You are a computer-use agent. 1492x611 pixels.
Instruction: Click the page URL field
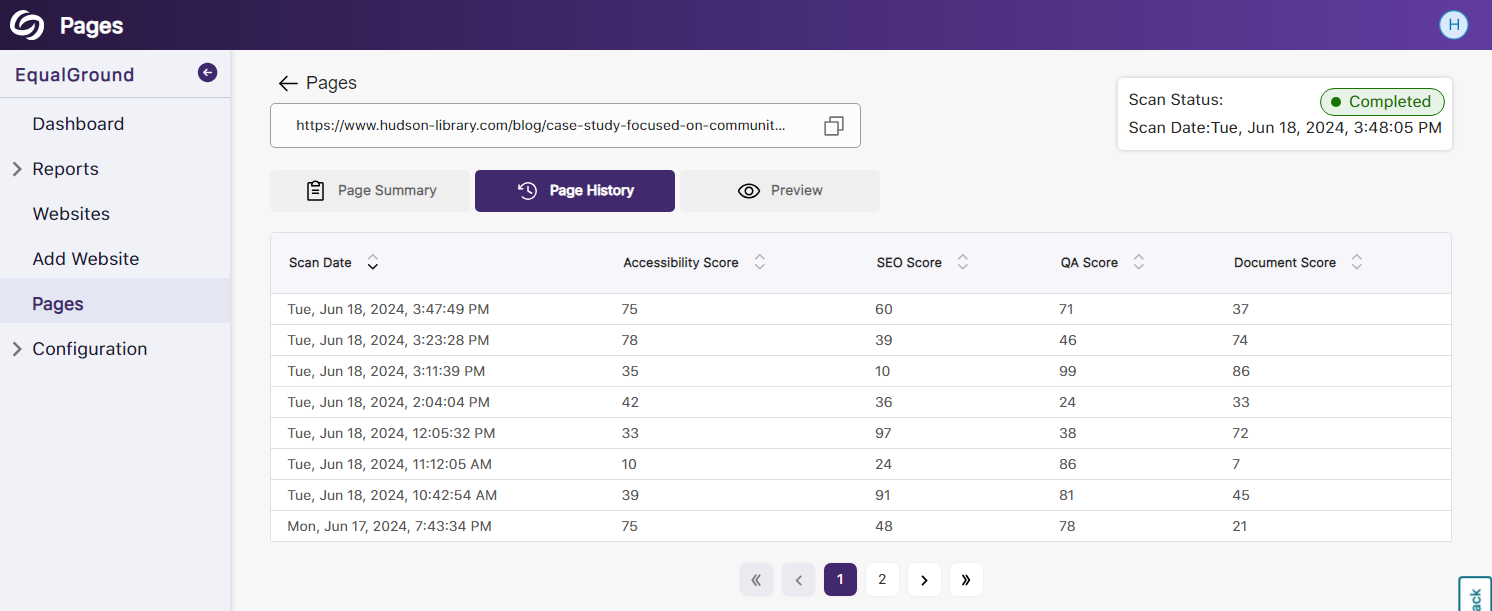pyautogui.click(x=540, y=126)
